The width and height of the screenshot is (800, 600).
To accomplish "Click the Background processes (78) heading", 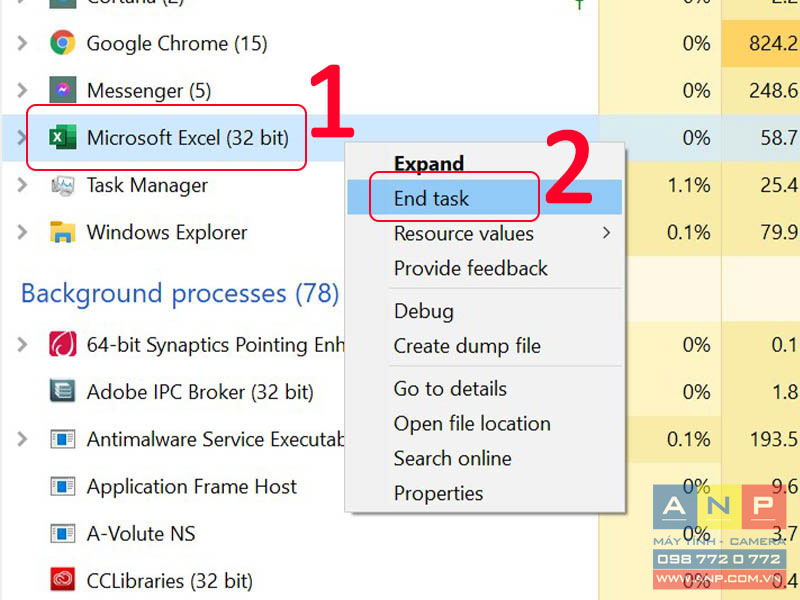I will (x=180, y=293).
